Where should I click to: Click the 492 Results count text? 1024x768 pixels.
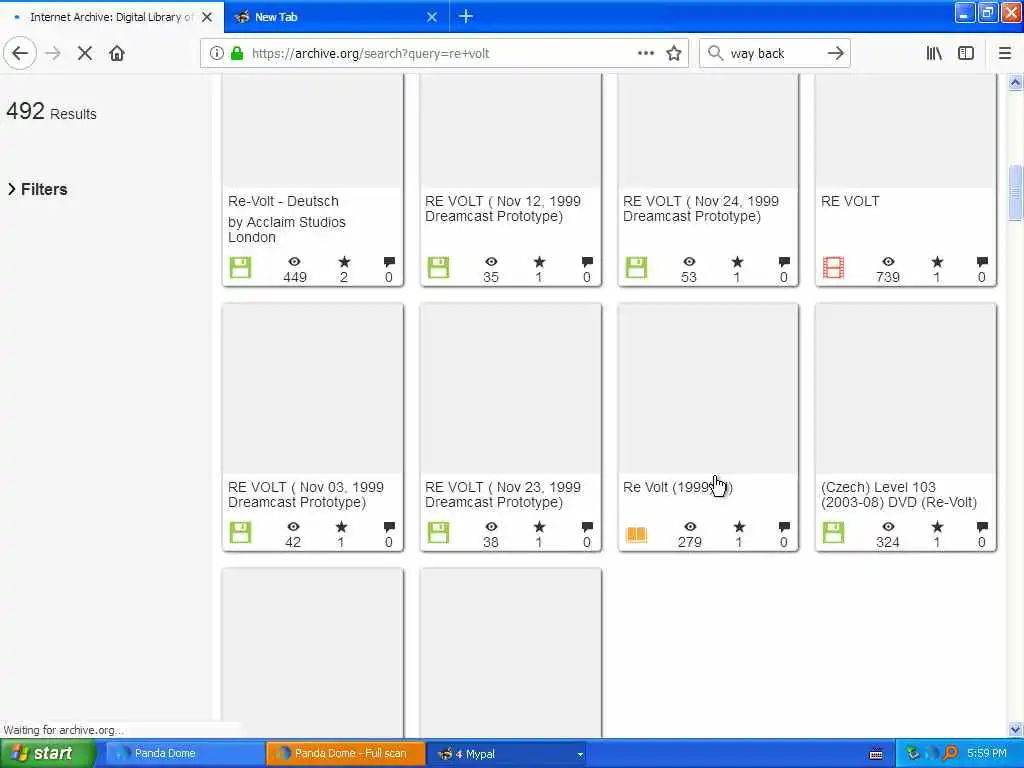click(52, 112)
